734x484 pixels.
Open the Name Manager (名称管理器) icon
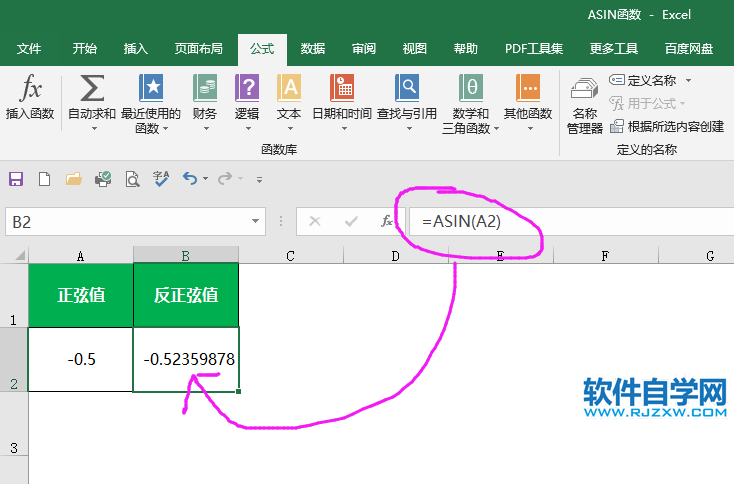pos(584,88)
